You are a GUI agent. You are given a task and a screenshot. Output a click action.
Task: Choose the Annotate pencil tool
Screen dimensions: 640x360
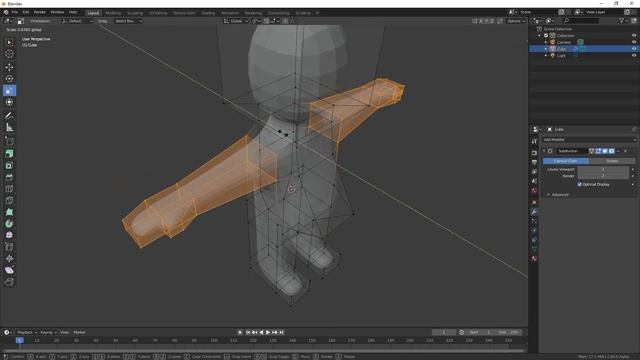coord(9,116)
